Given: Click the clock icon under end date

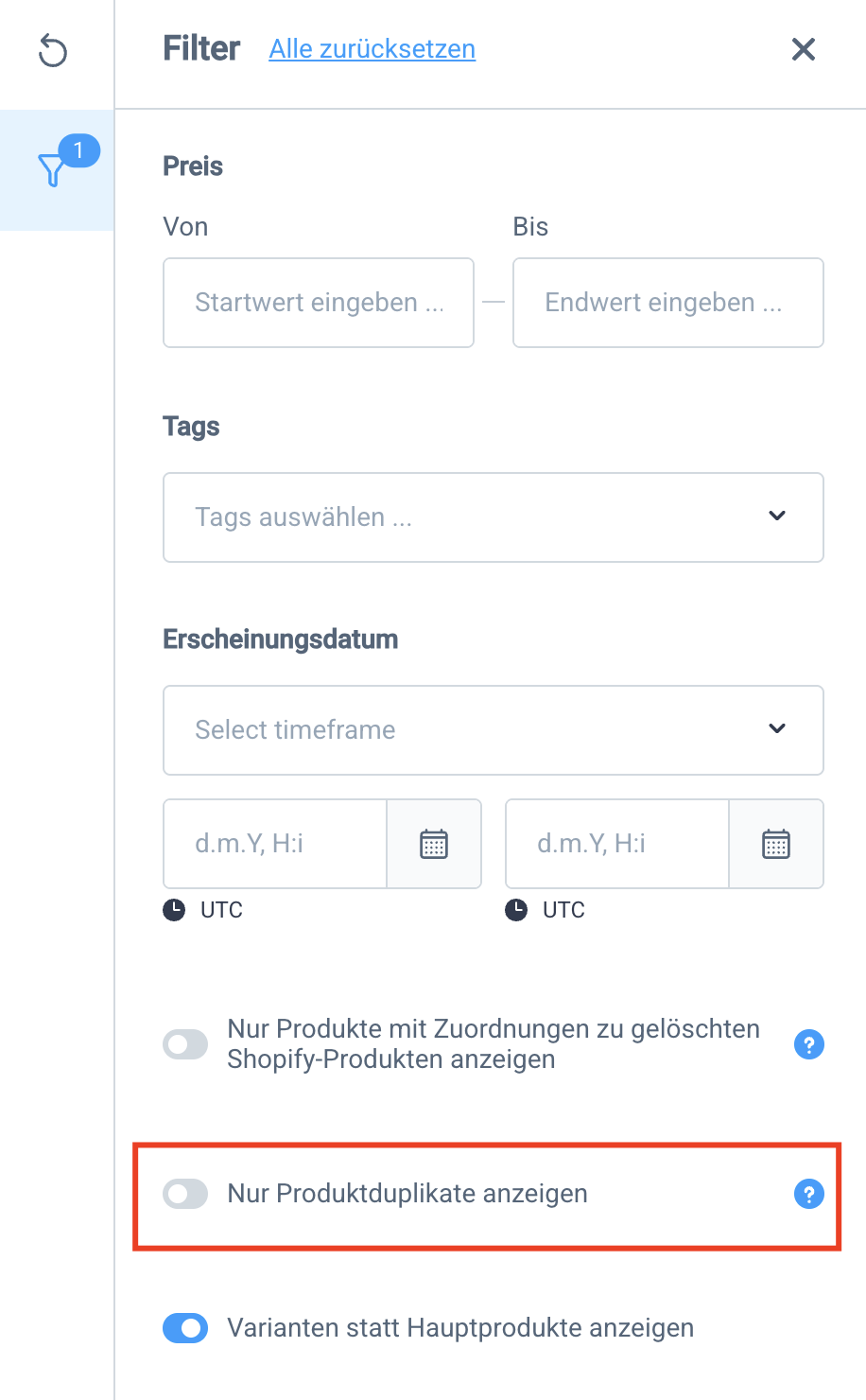Looking at the screenshot, I should (516, 910).
